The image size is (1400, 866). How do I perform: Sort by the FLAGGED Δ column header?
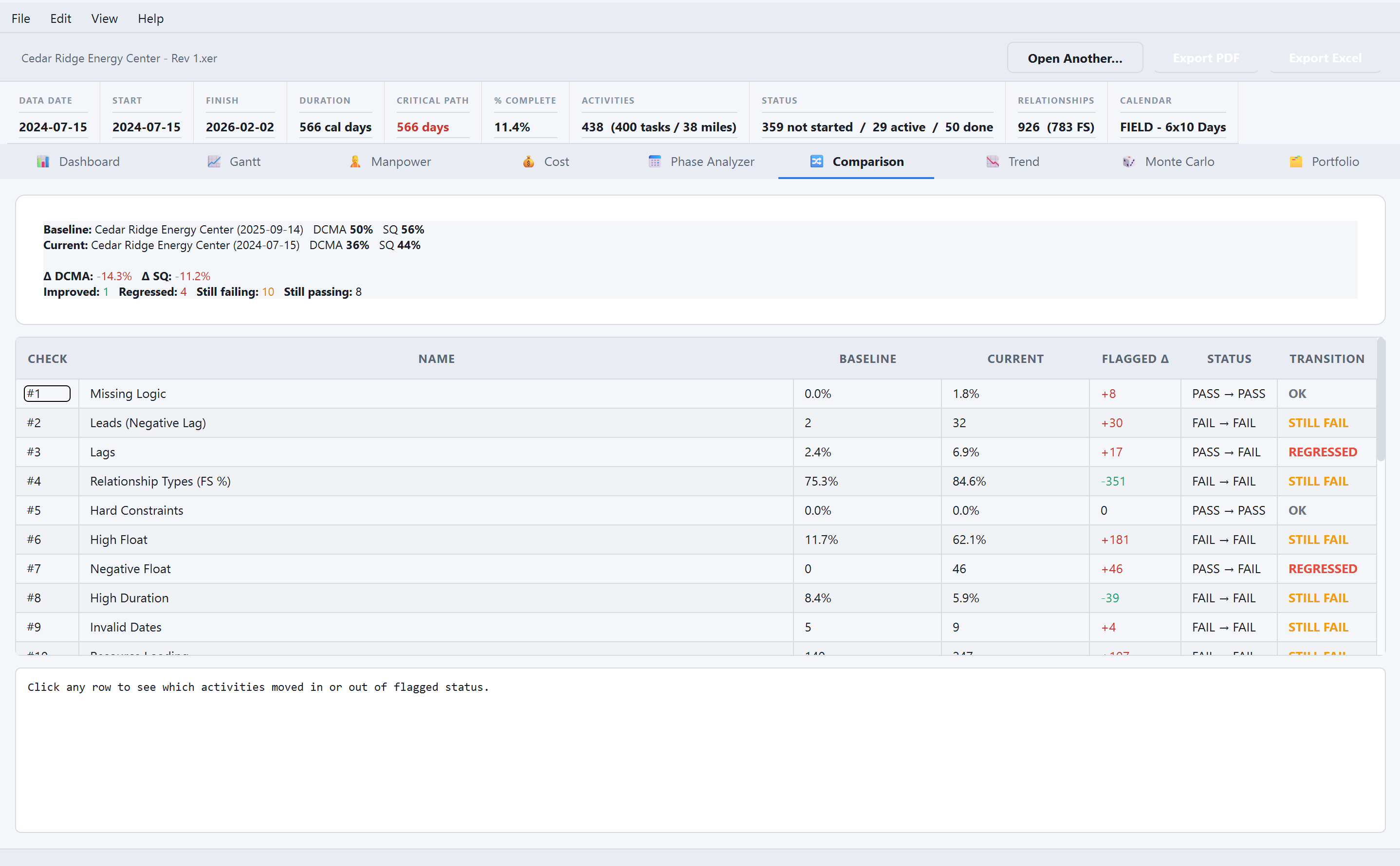pos(1135,359)
